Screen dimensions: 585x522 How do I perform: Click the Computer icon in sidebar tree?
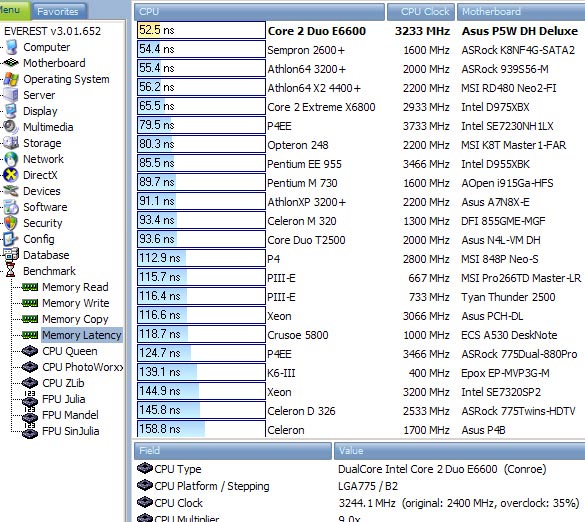pos(12,47)
